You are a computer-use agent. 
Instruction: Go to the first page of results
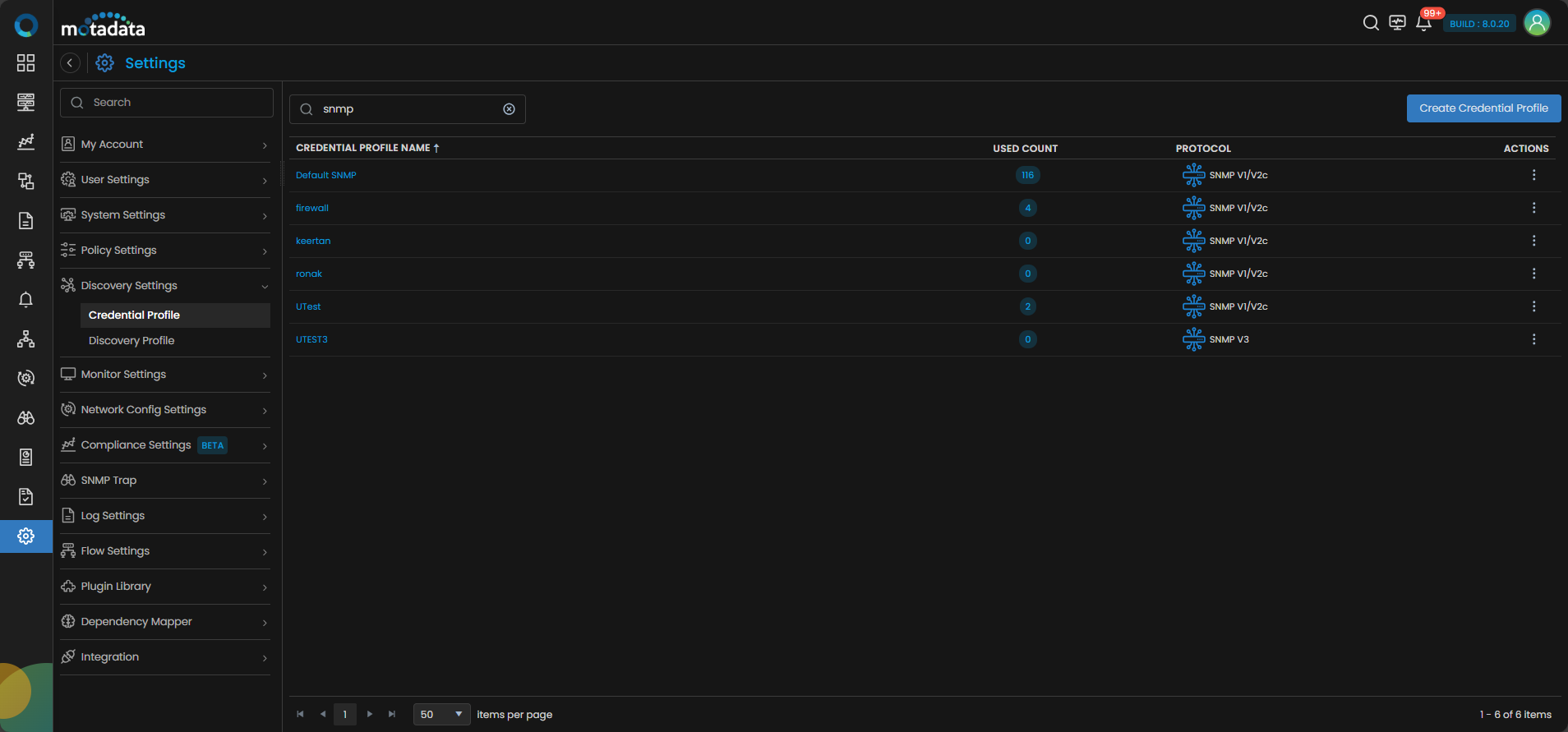(300, 714)
